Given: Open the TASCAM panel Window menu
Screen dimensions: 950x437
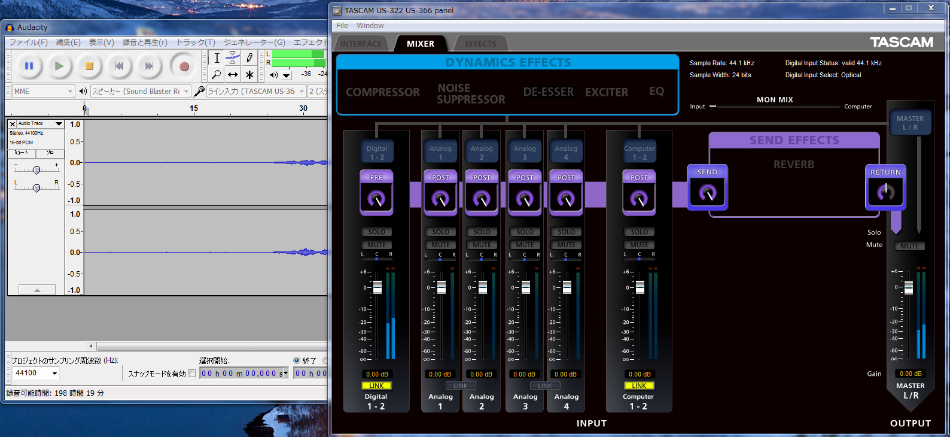Looking at the screenshot, I should coord(370,25).
